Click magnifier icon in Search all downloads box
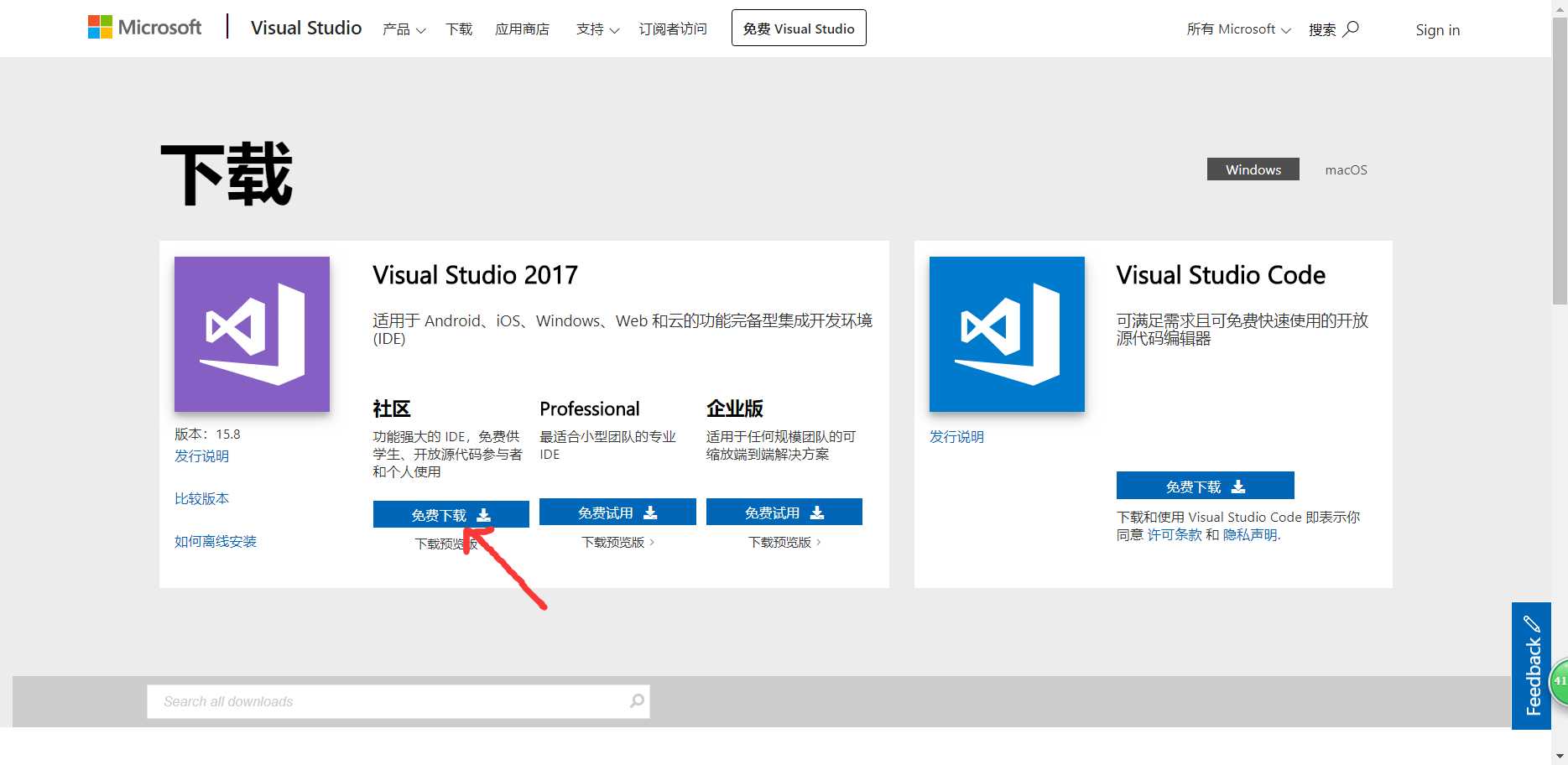The image size is (1568, 765). 637,700
